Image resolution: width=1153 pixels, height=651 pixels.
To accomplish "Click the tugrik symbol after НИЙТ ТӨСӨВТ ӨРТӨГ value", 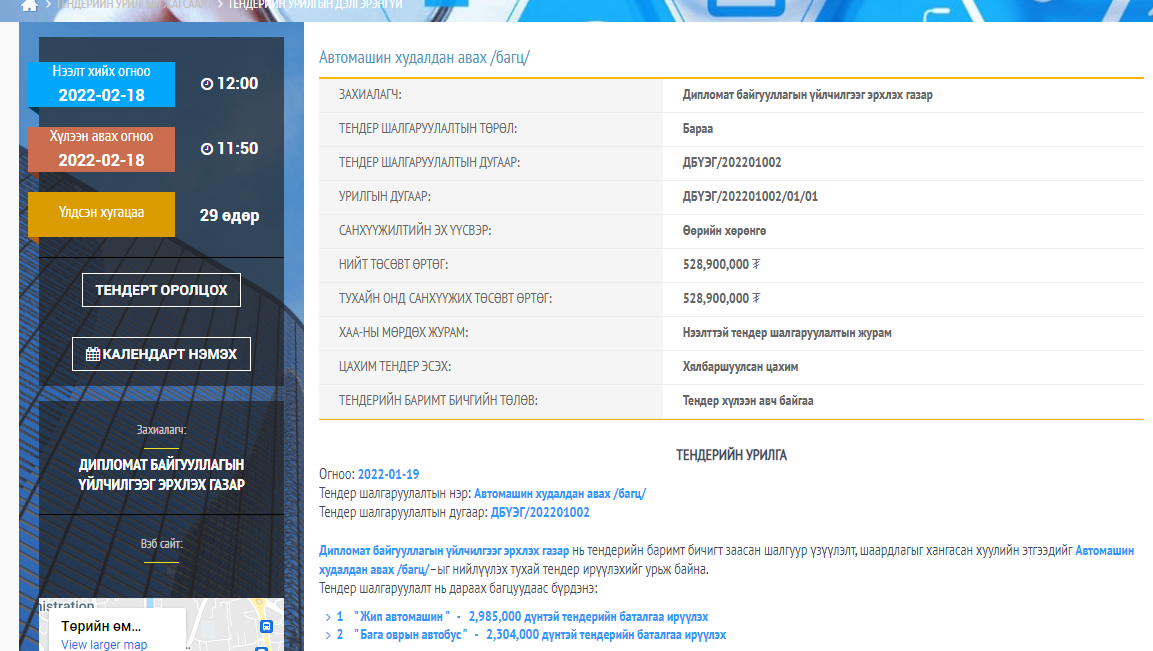I will point(756,265).
